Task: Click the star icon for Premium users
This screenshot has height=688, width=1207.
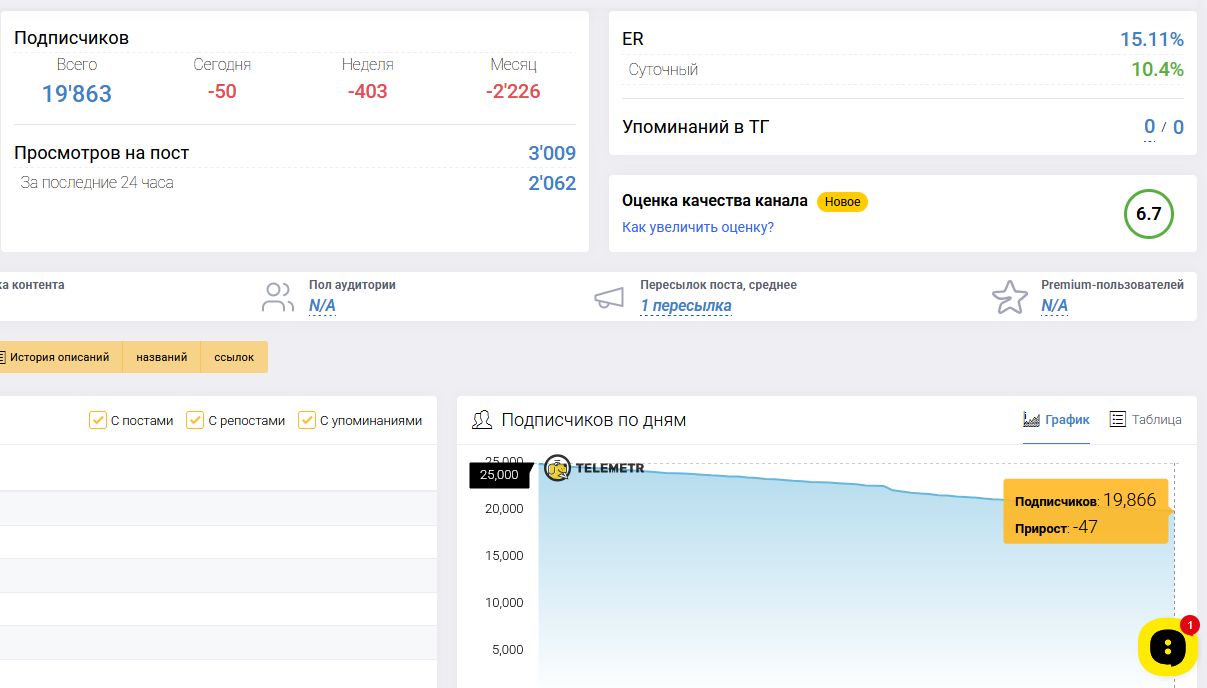Action: coord(1009,297)
